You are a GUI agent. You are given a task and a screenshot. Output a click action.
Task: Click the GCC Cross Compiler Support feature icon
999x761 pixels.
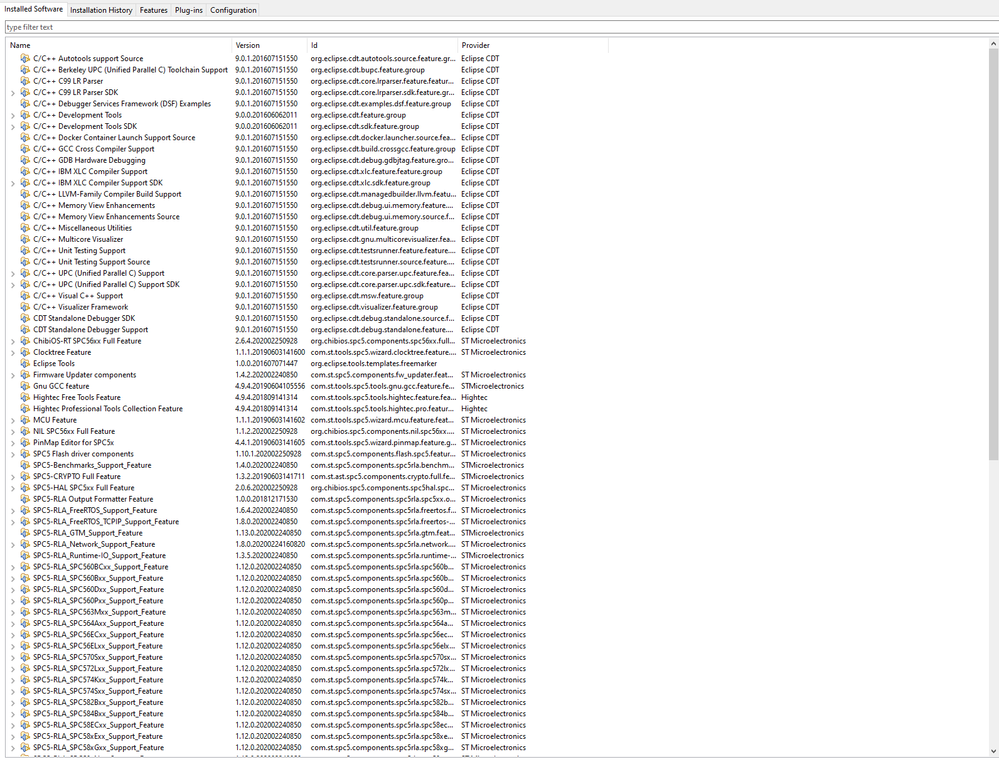point(25,149)
